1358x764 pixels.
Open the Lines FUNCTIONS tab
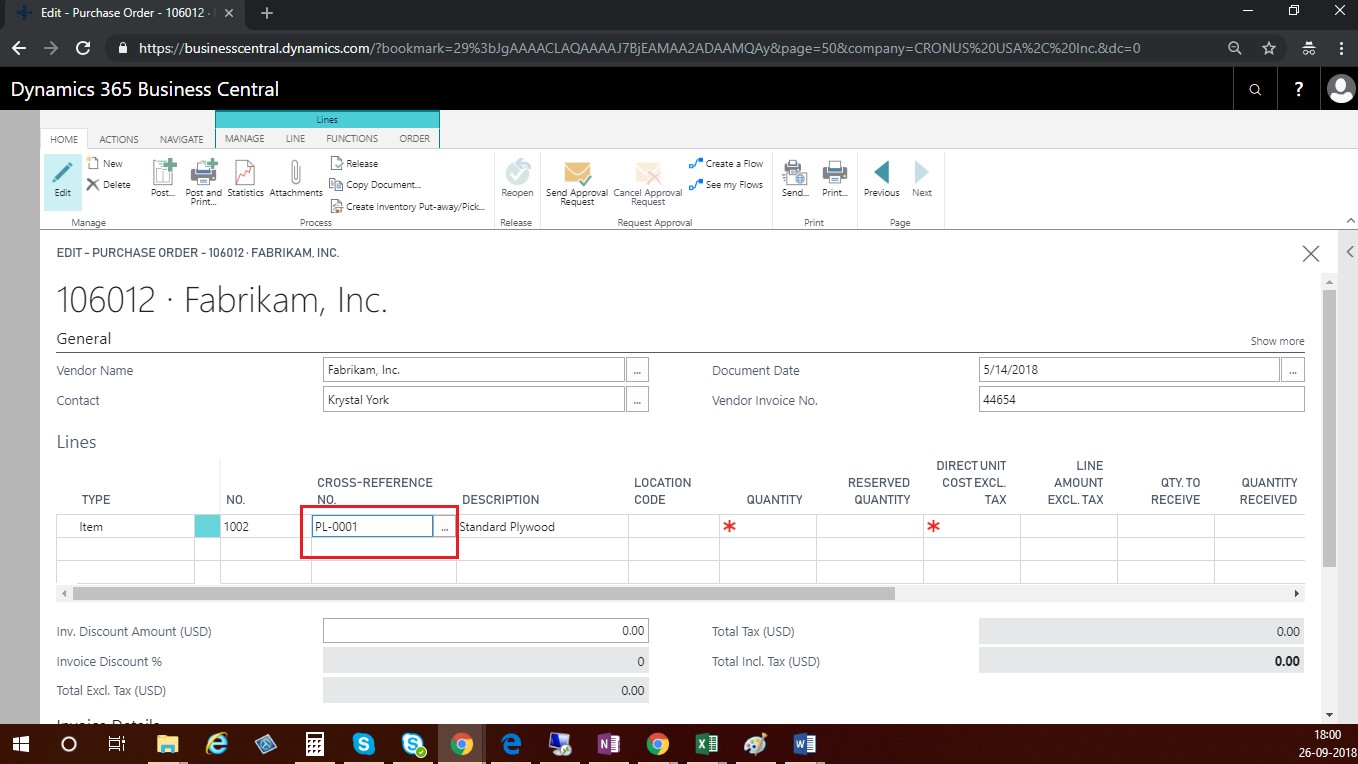[352, 138]
